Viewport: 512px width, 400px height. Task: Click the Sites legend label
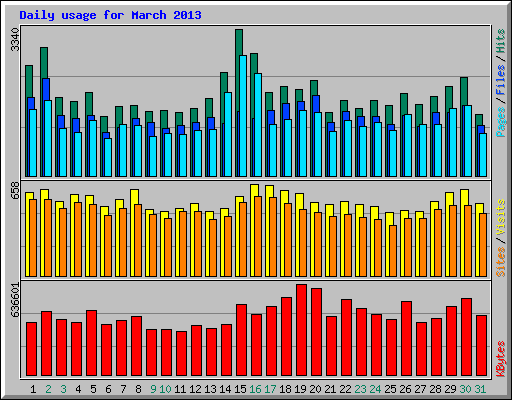(500, 262)
